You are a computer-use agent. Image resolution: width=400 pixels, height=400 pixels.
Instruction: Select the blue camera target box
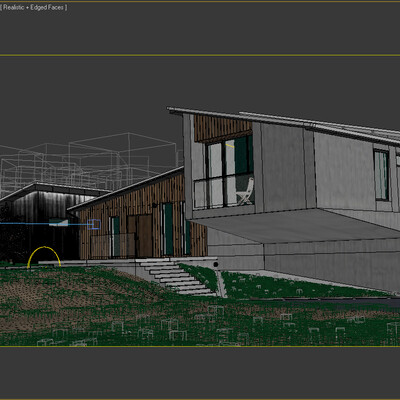94,224
